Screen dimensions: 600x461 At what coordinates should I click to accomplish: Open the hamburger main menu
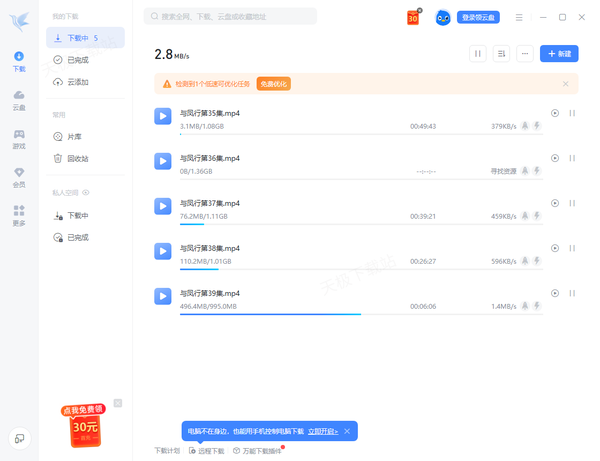tap(519, 18)
